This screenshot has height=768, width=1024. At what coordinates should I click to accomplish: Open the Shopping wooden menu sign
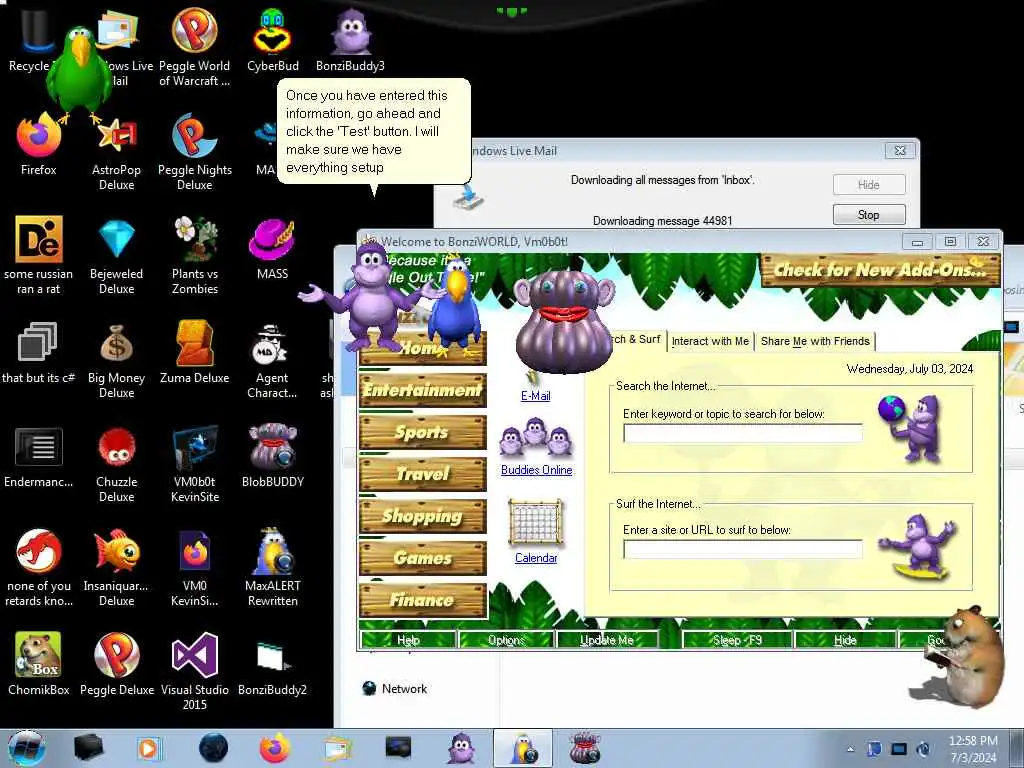423,516
